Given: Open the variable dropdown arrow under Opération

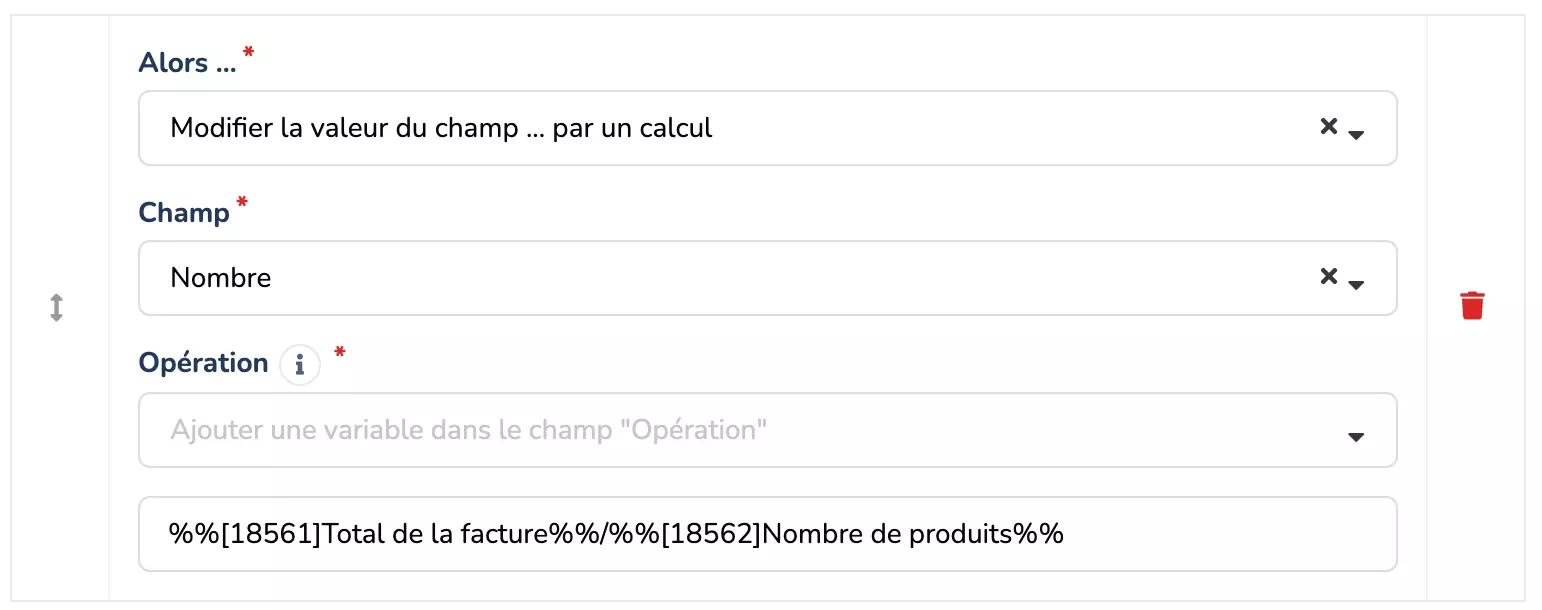Looking at the screenshot, I should tap(1356, 436).
